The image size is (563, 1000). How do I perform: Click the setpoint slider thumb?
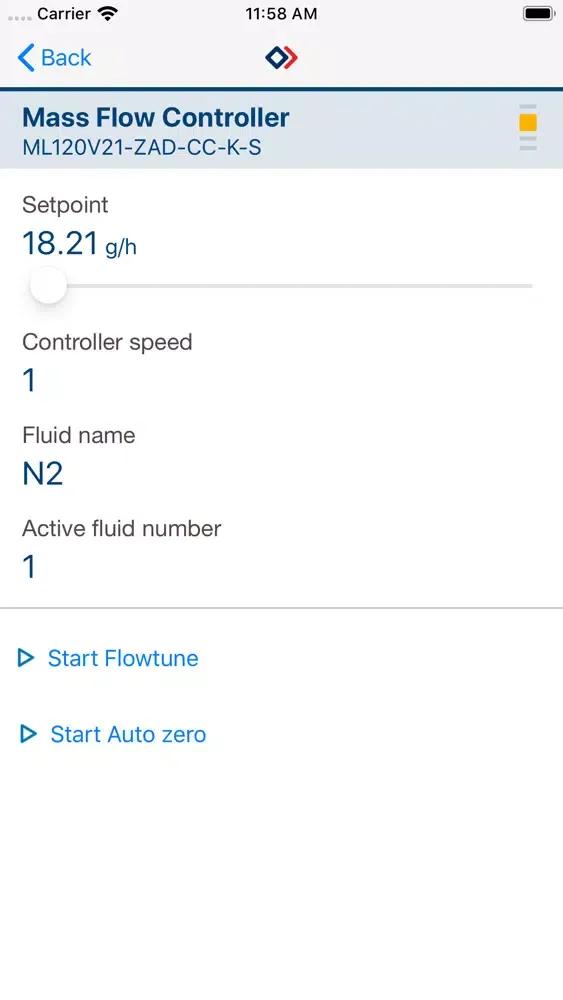pyautogui.click(x=48, y=286)
